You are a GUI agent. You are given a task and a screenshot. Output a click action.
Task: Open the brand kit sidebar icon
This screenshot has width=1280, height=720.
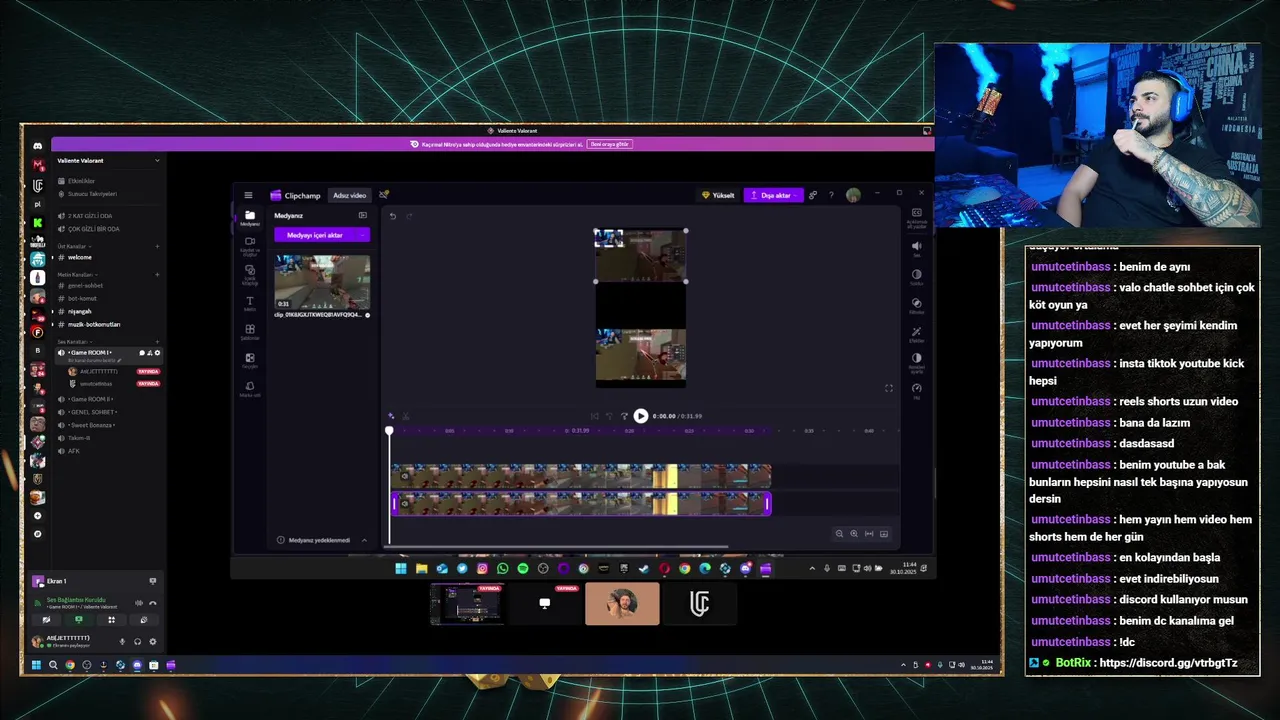250,388
